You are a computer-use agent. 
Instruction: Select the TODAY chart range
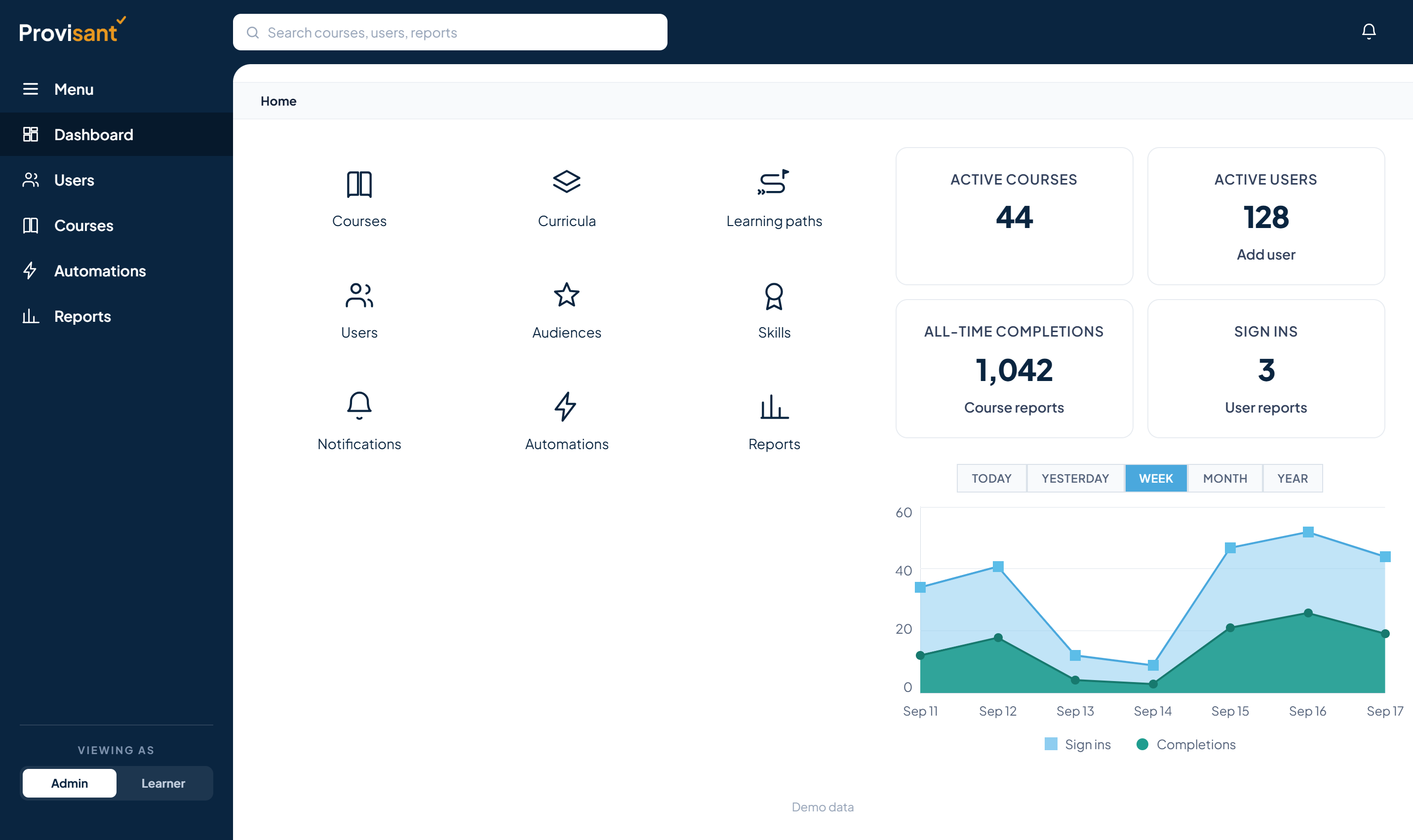tap(991, 478)
